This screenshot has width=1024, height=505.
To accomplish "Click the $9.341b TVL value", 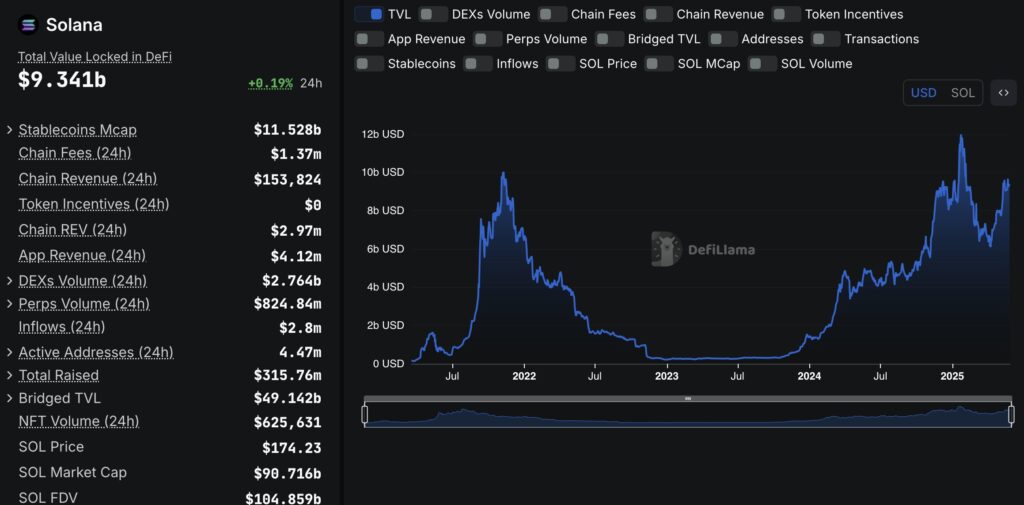I will 61,80.
